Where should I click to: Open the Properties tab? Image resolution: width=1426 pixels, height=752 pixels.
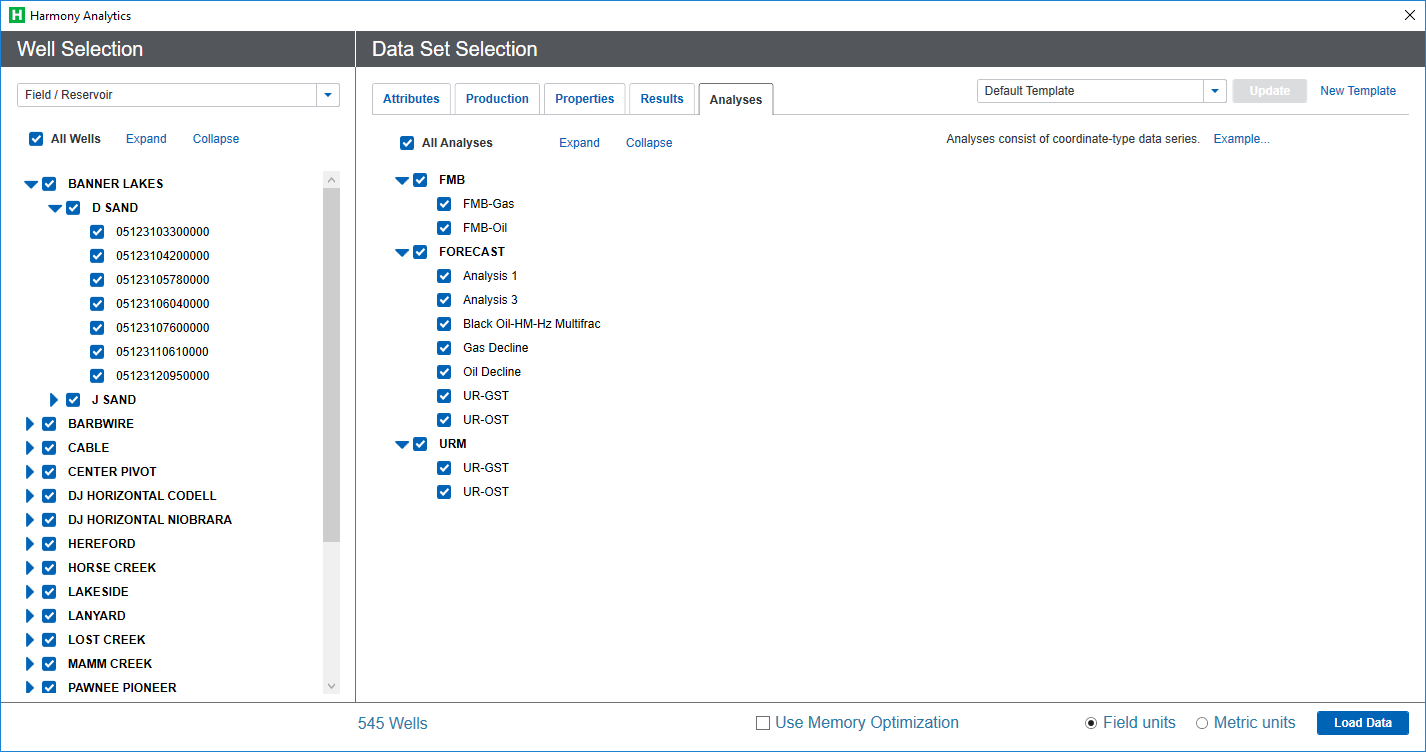pyautogui.click(x=585, y=99)
